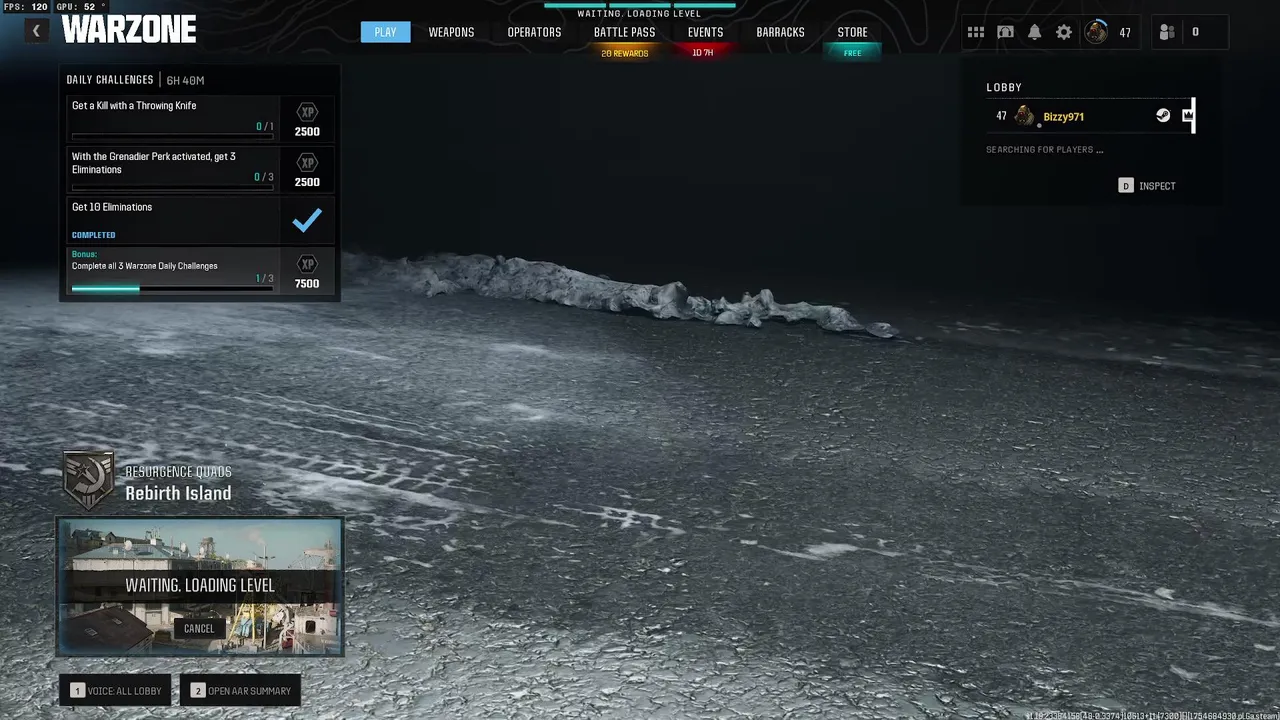Cancel the matchmaking search
The height and width of the screenshot is (720, 1280).
pos(199,628)
